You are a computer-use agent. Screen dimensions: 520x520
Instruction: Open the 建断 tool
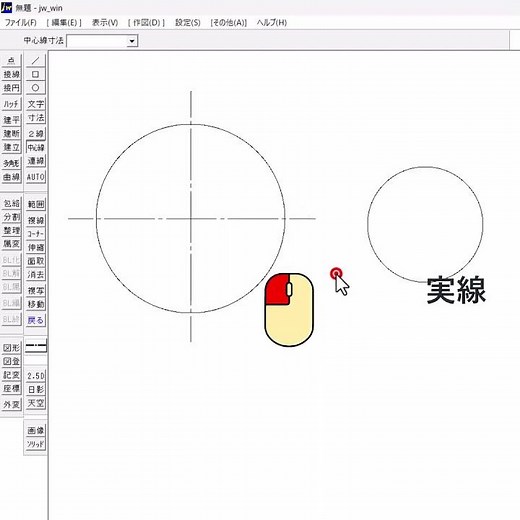(12, 133)
